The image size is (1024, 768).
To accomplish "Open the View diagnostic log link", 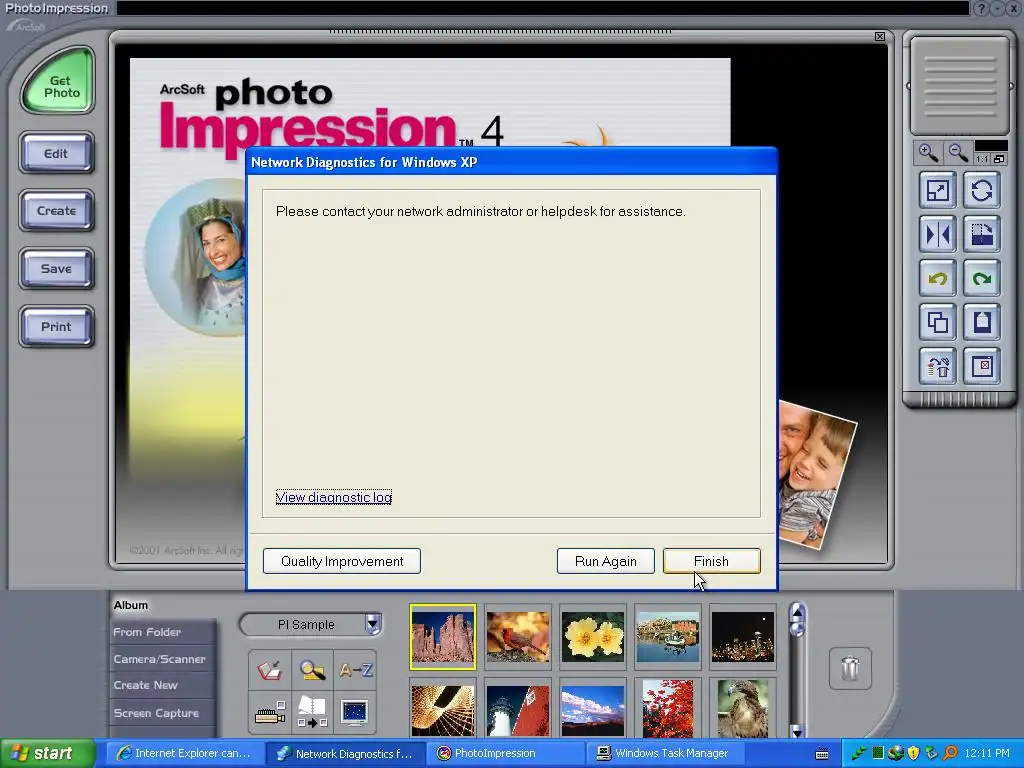I will pyautogui.click(x=334, y=498).
